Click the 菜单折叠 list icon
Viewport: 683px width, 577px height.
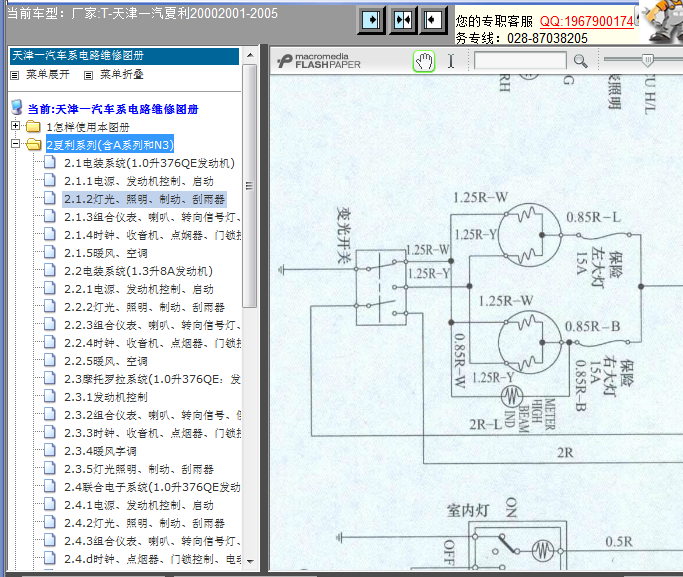(x=88, y=75)
